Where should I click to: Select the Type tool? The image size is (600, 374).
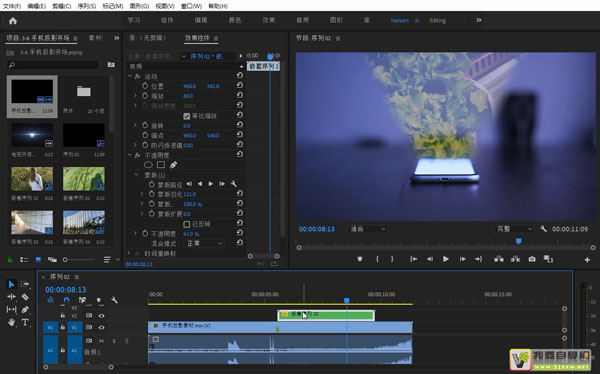pos(25,322)
